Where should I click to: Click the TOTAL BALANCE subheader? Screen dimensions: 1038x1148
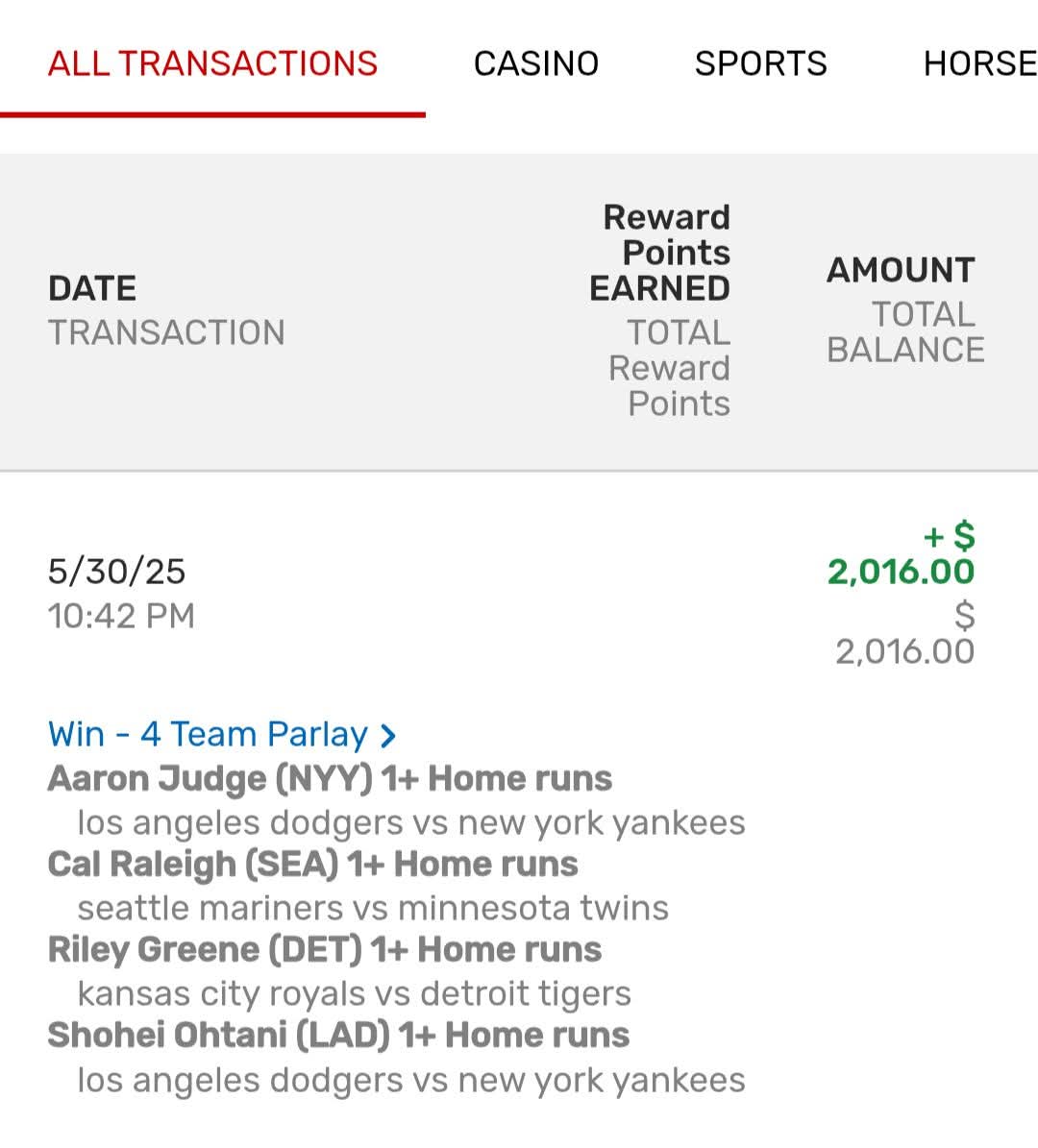coord(905,332)
